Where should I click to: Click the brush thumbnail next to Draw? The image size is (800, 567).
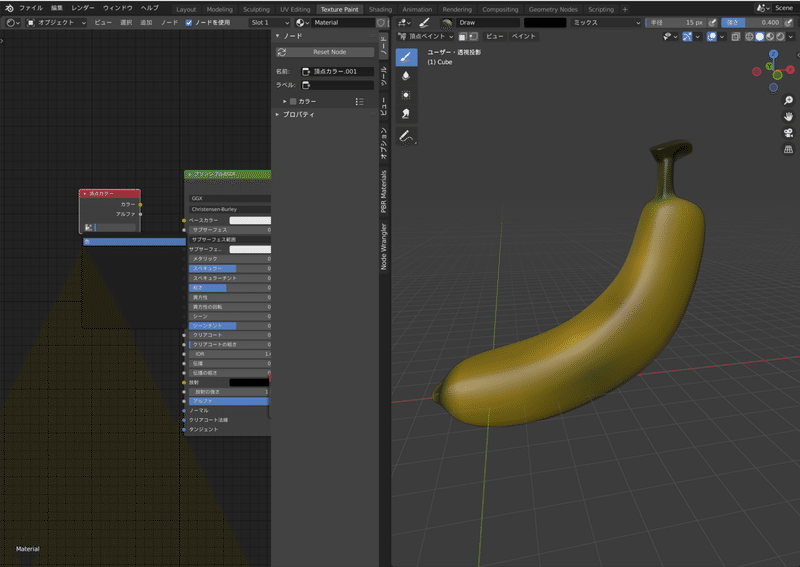pos(446,22)
